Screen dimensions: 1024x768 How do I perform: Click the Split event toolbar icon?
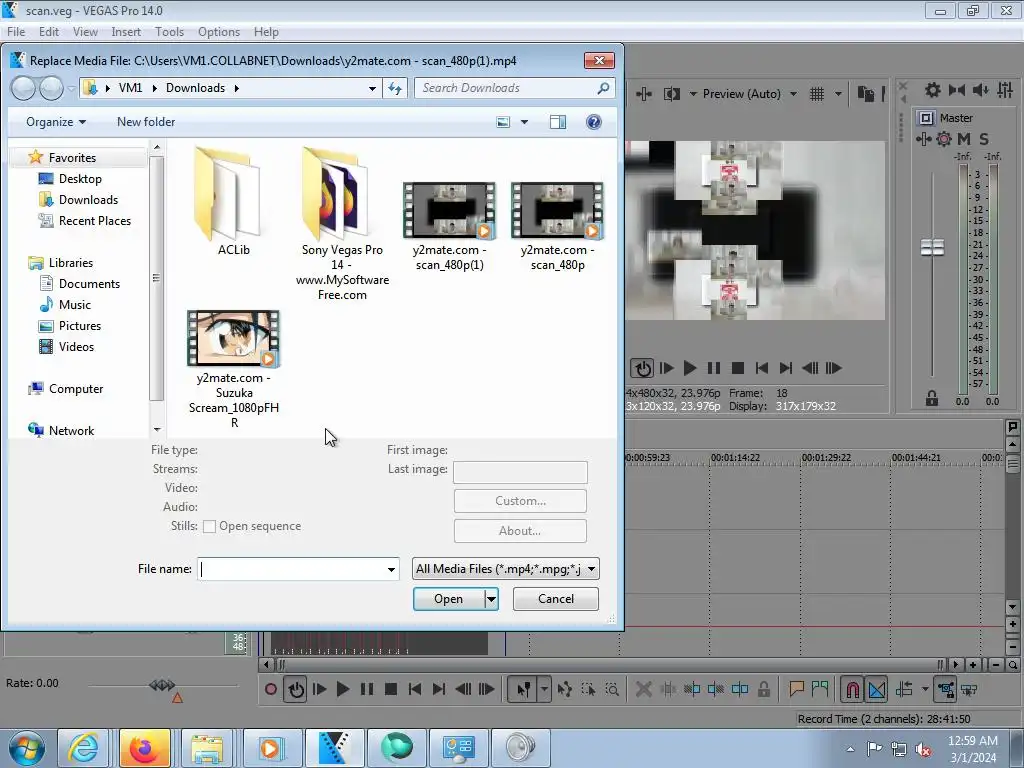(x=740, y=689)
